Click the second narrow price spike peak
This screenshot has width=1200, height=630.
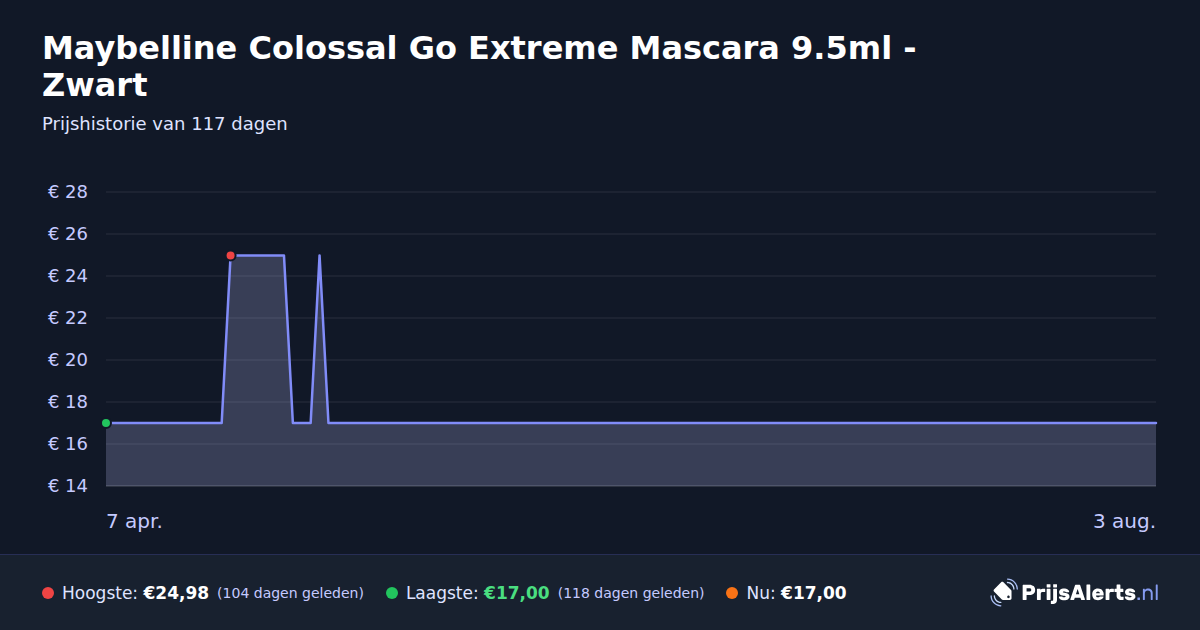[319, 256]
